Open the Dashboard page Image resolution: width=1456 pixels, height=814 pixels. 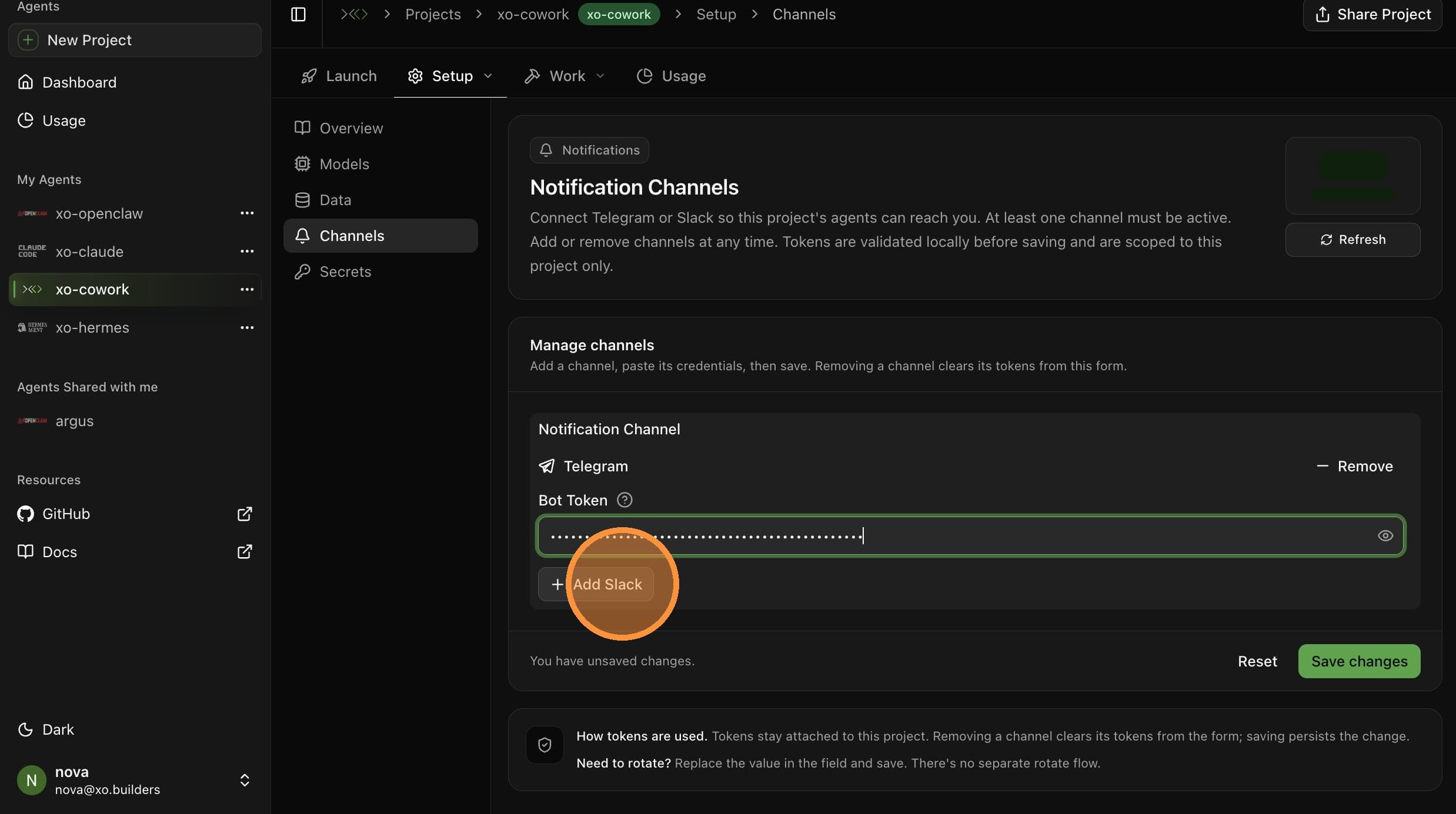(x=135, y=82)
